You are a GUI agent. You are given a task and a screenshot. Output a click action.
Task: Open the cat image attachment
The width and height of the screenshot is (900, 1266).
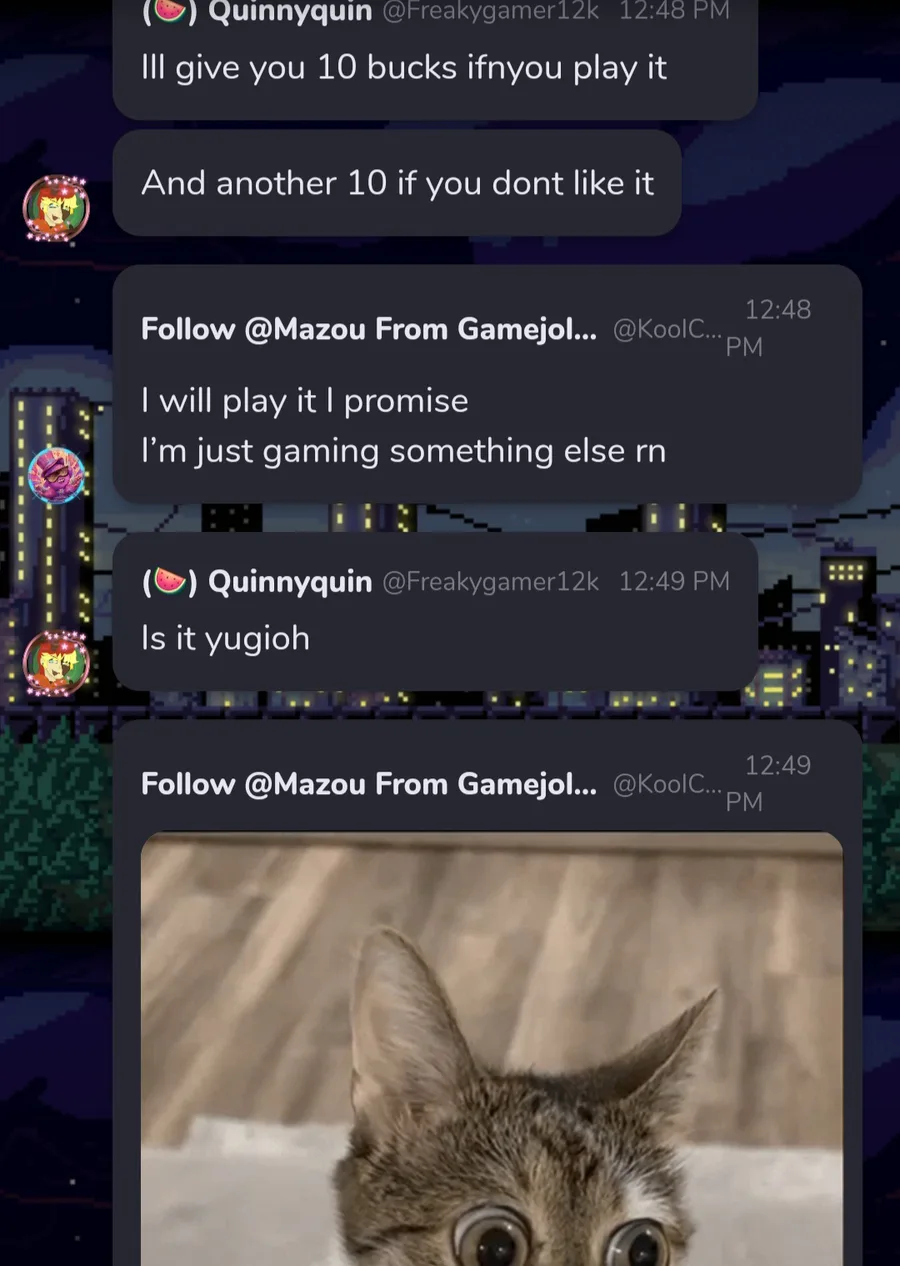[x=492, y=1049]
